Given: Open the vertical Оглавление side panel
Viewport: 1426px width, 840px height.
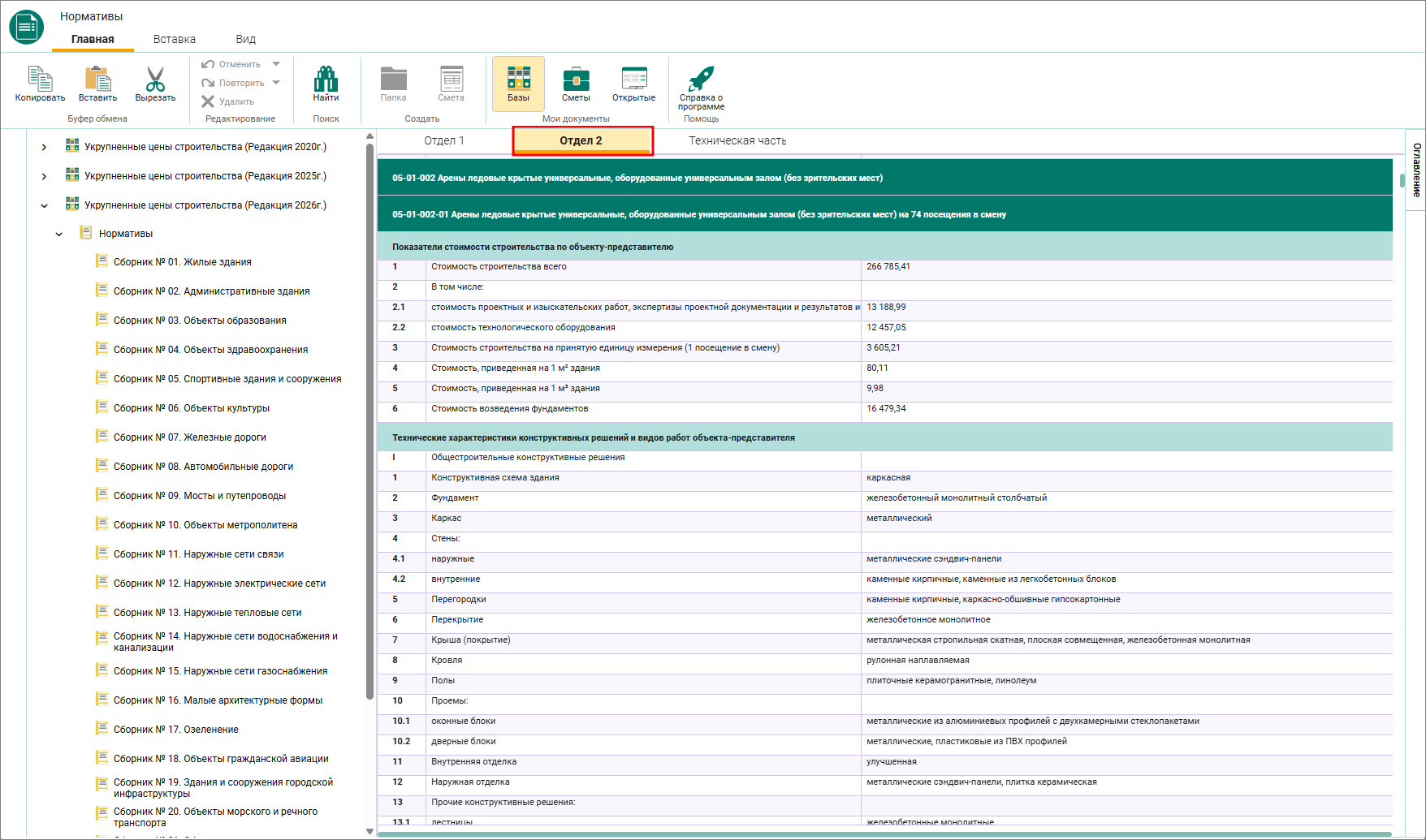Looking at the screenshot, I should pos(1416,170).
